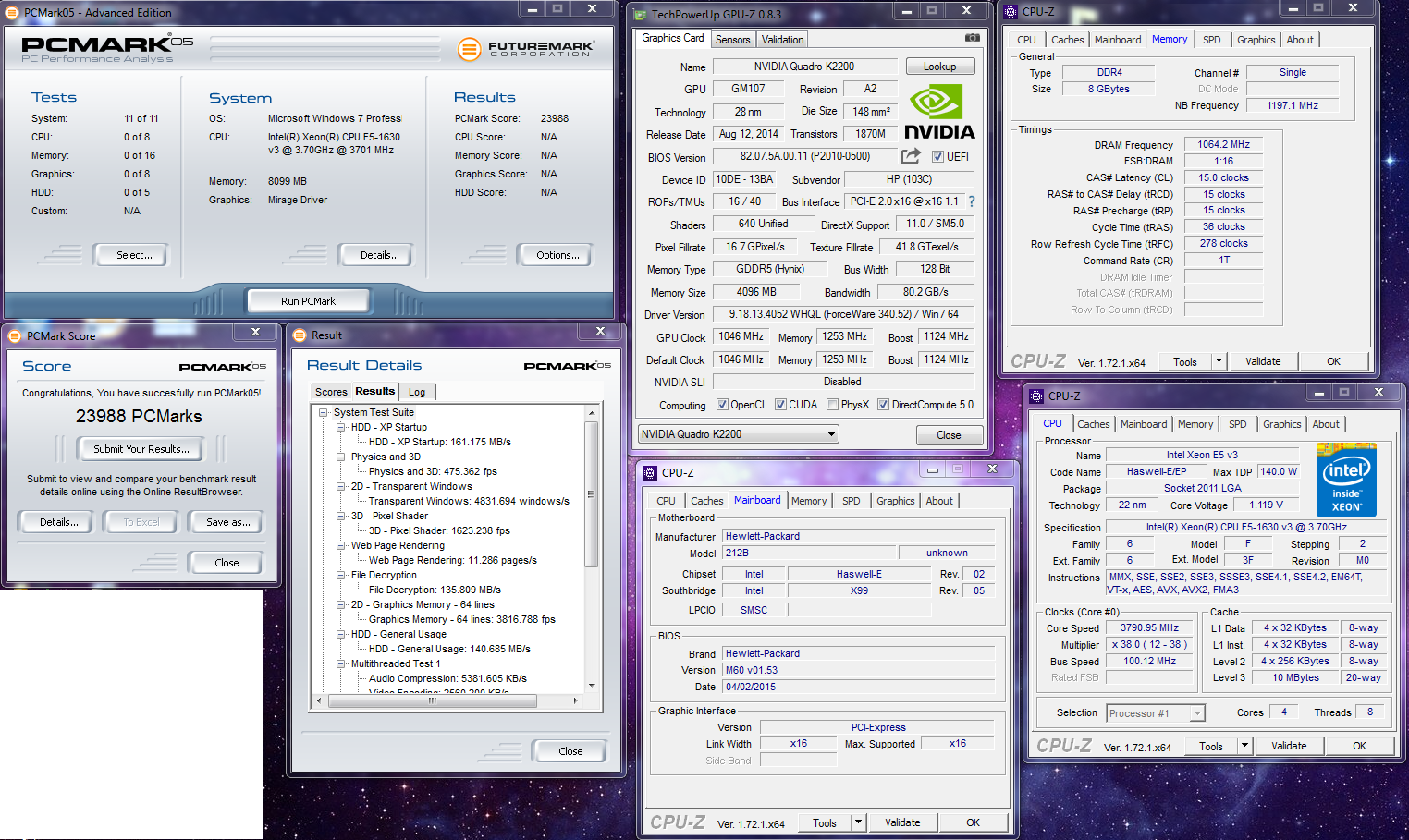
Task: Click the horizontal scrollbar thumb in Result Details
Action: (432, 700)
